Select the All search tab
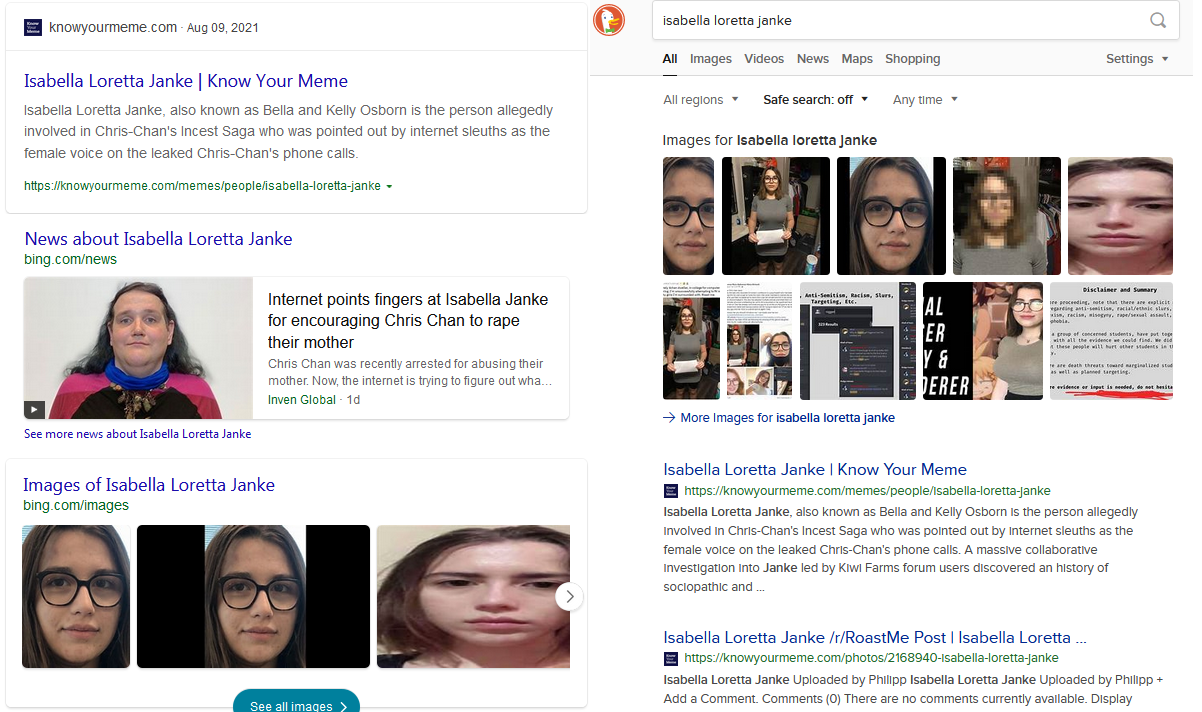The image size is (1202, 712). point(670,59)
